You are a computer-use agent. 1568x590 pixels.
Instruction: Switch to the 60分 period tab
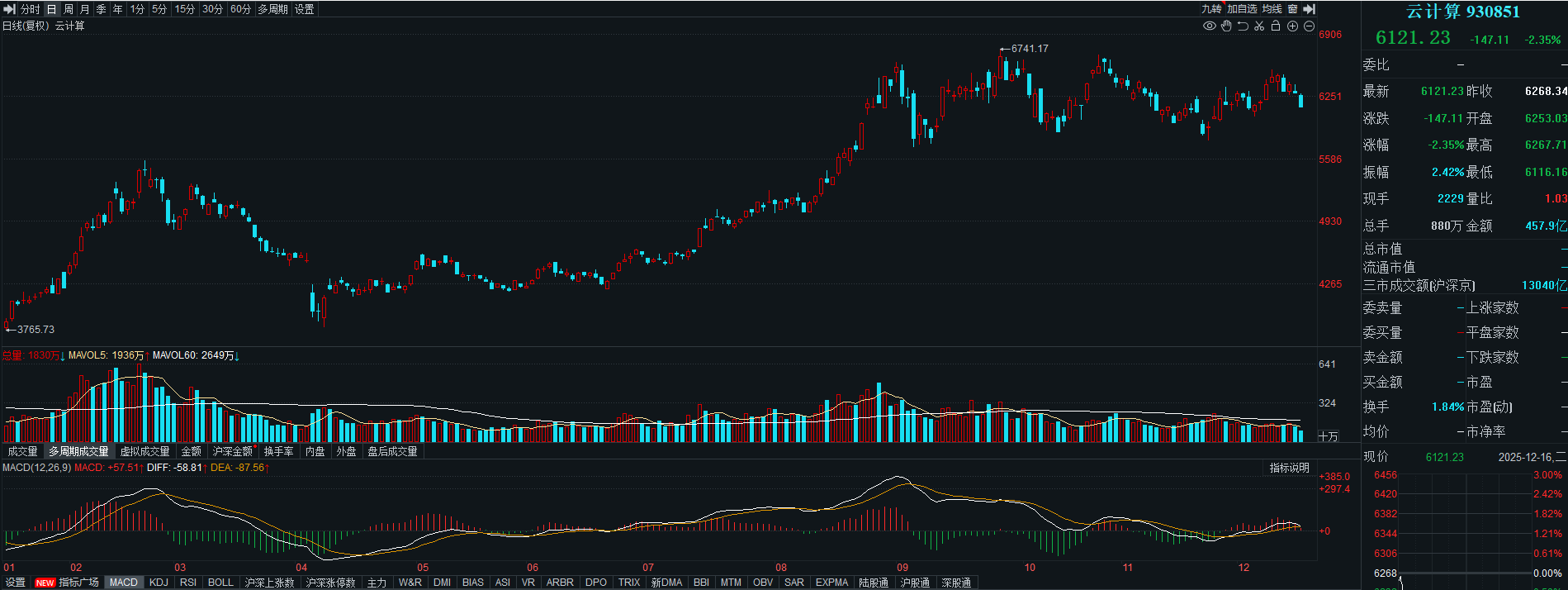pyautogui.click(x=240, y=9)
